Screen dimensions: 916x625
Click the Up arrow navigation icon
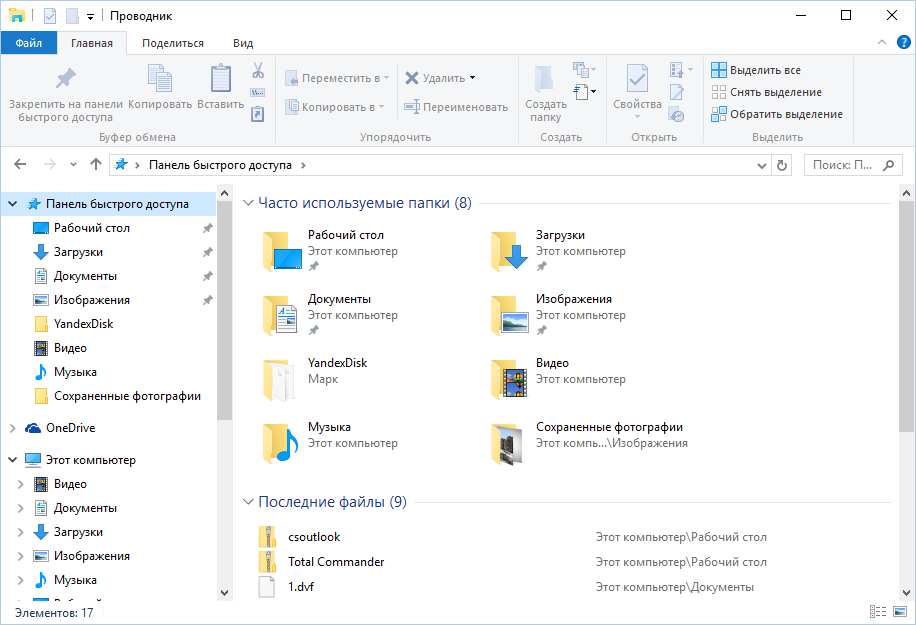96,165
